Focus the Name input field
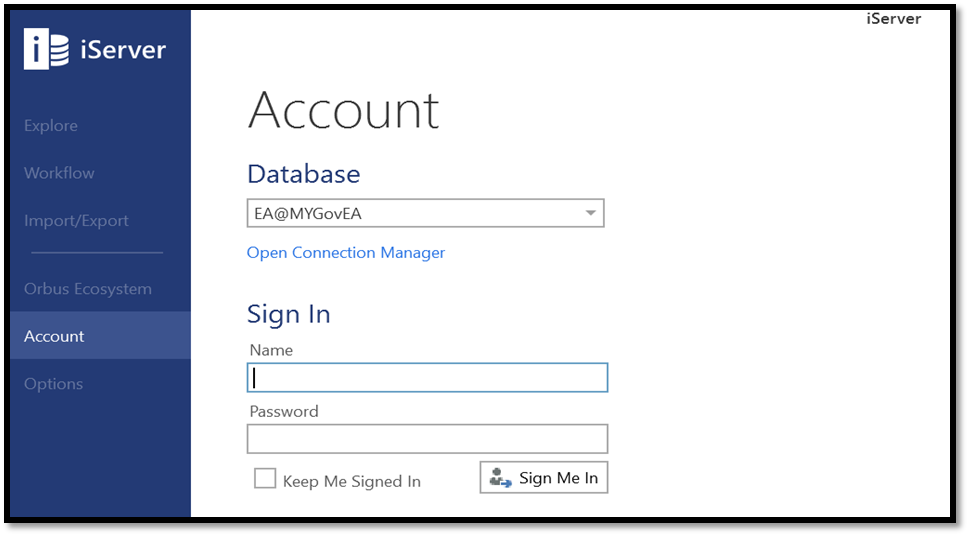 (x=427, y=378)
